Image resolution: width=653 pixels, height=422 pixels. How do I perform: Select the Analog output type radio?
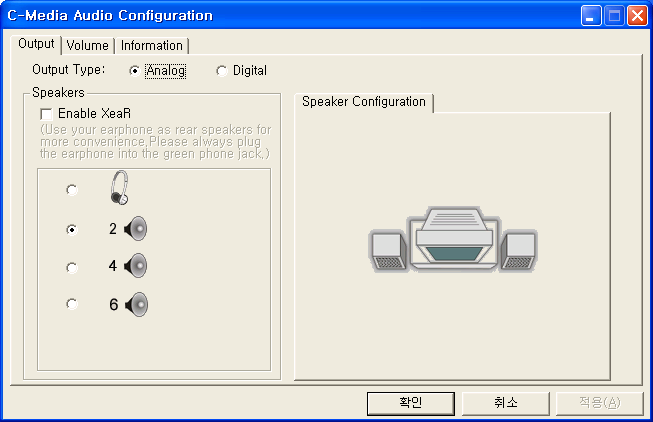tap(134, 71)
